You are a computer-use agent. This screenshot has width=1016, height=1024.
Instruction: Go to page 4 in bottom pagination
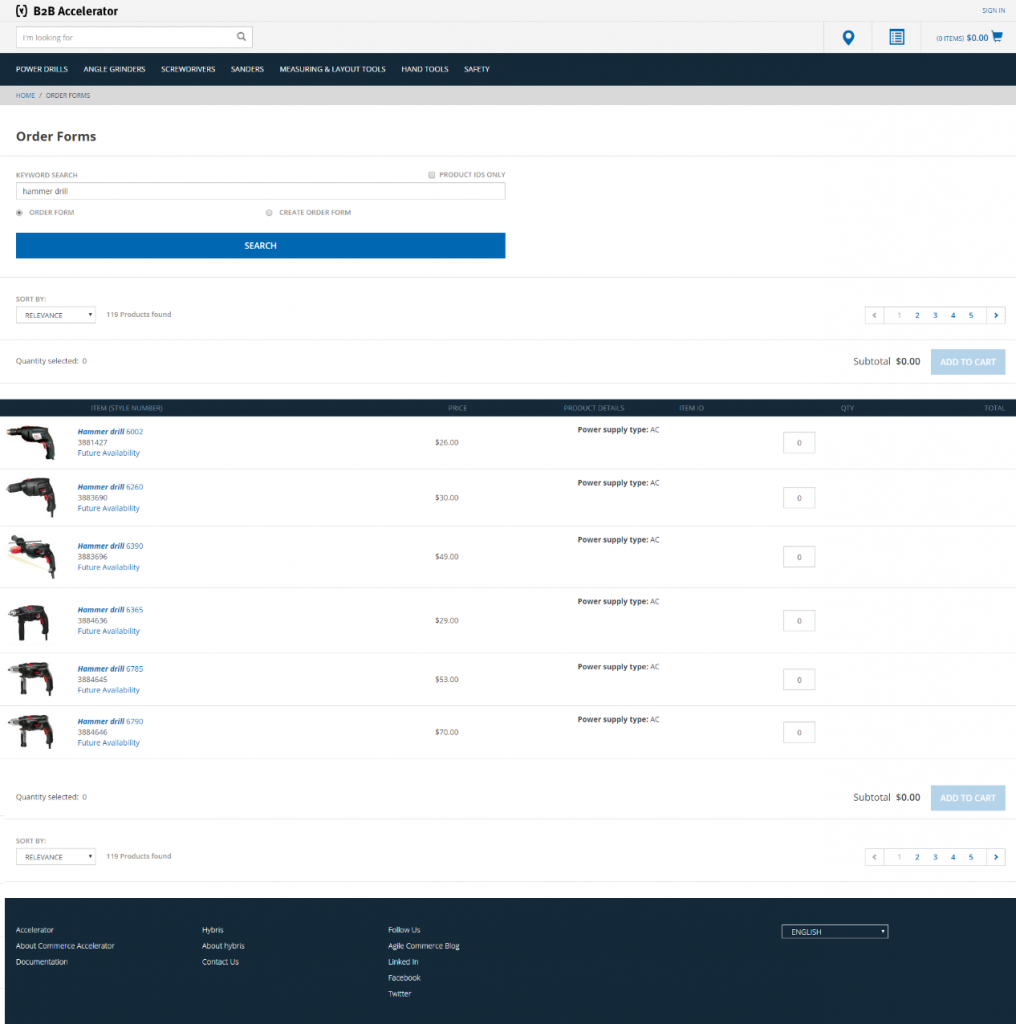[953, 857]
